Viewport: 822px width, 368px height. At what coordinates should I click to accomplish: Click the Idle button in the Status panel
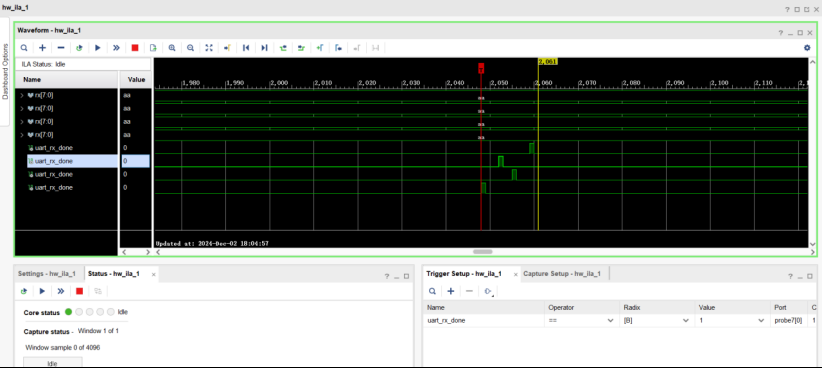52,363
